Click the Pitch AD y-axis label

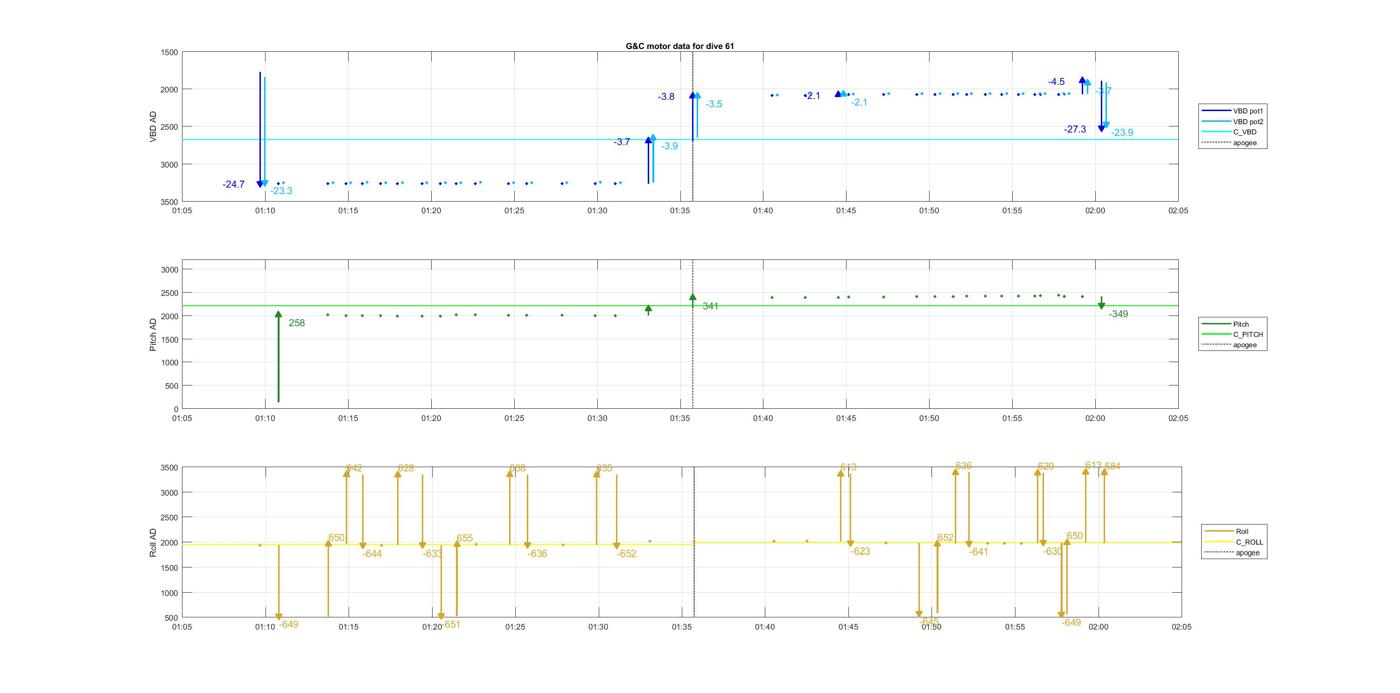pyautogui.click(x=153, y=334)
